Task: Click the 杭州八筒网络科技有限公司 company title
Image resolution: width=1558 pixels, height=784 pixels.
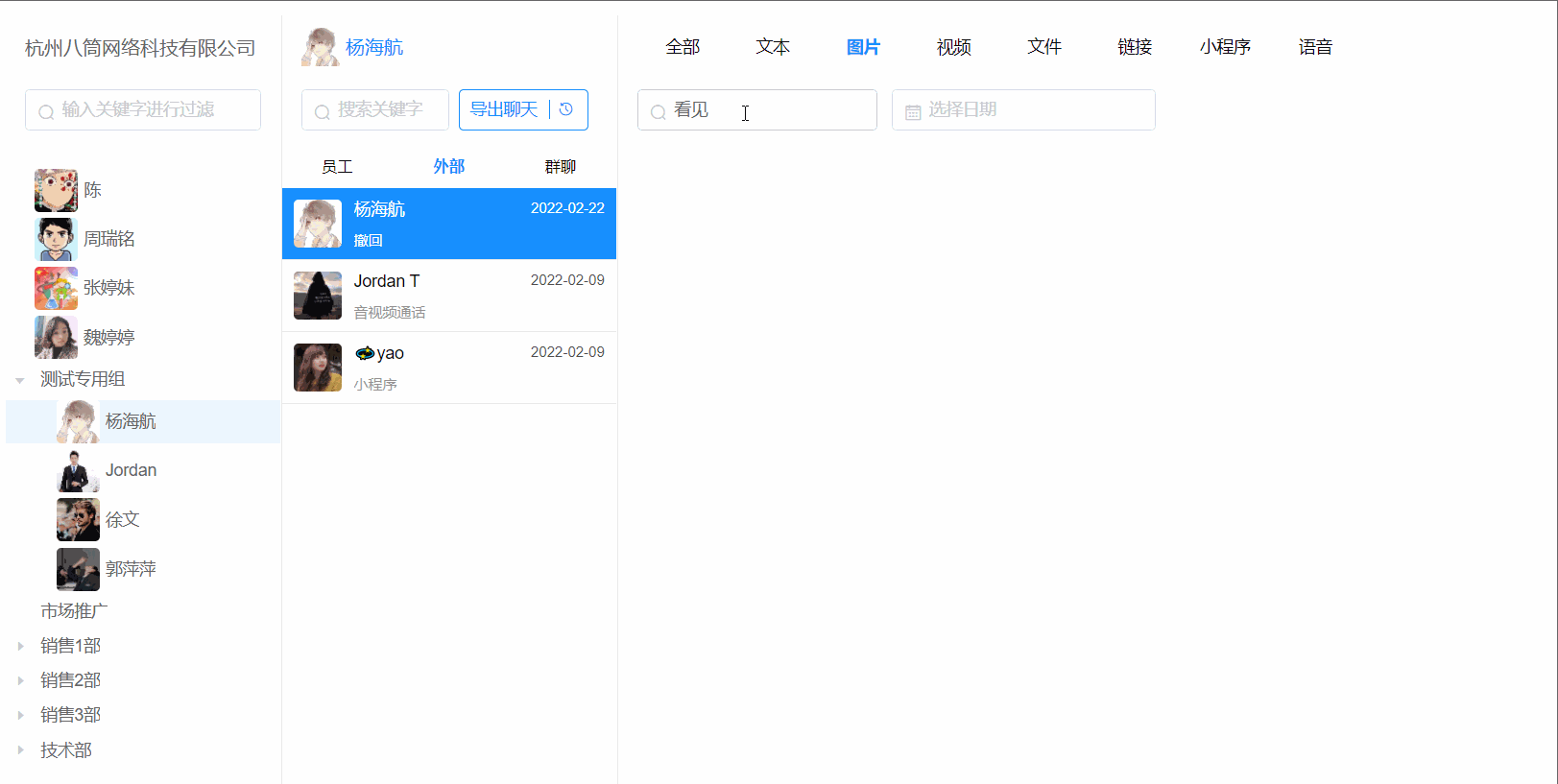Action: [140, 48]
